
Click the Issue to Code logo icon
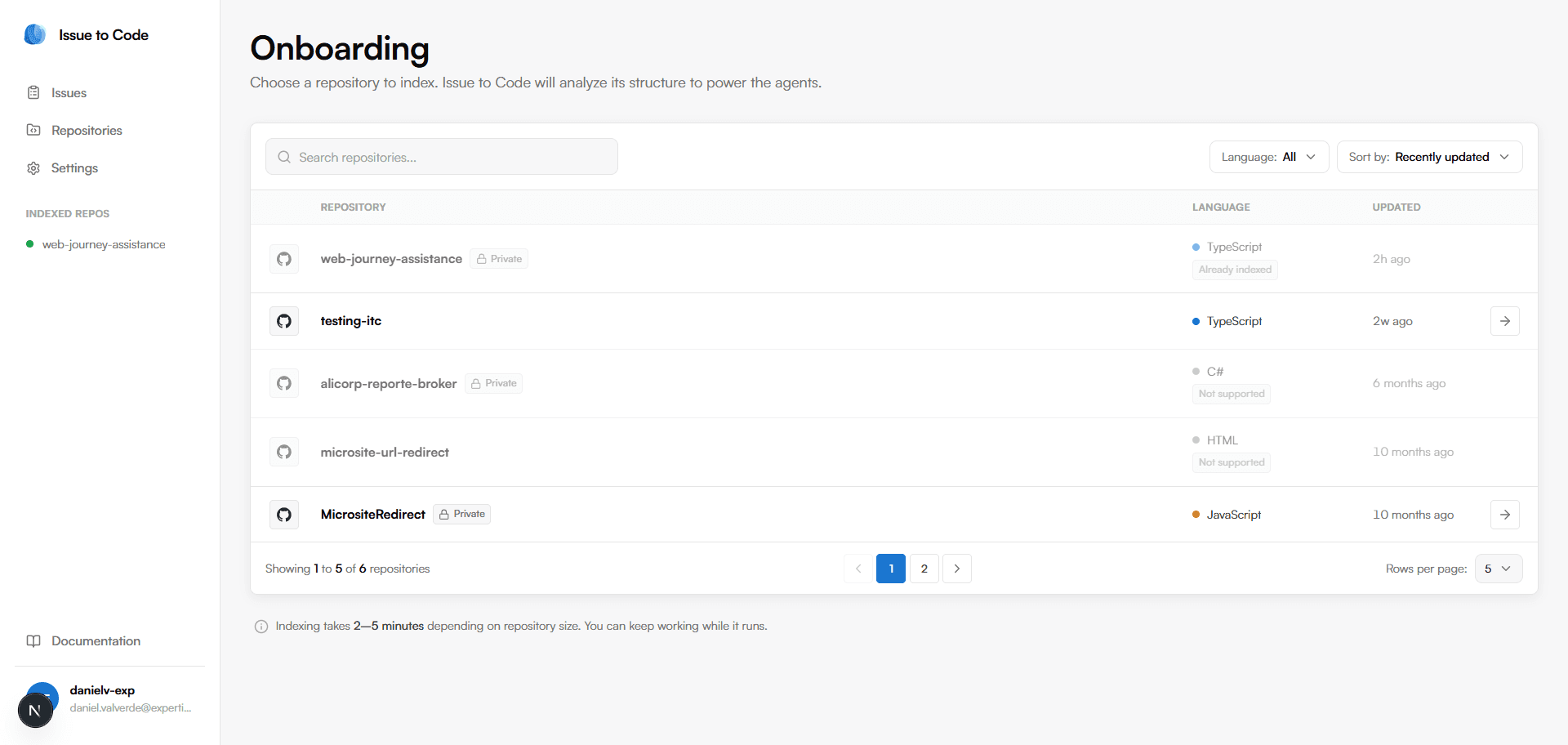pos(35,34)
